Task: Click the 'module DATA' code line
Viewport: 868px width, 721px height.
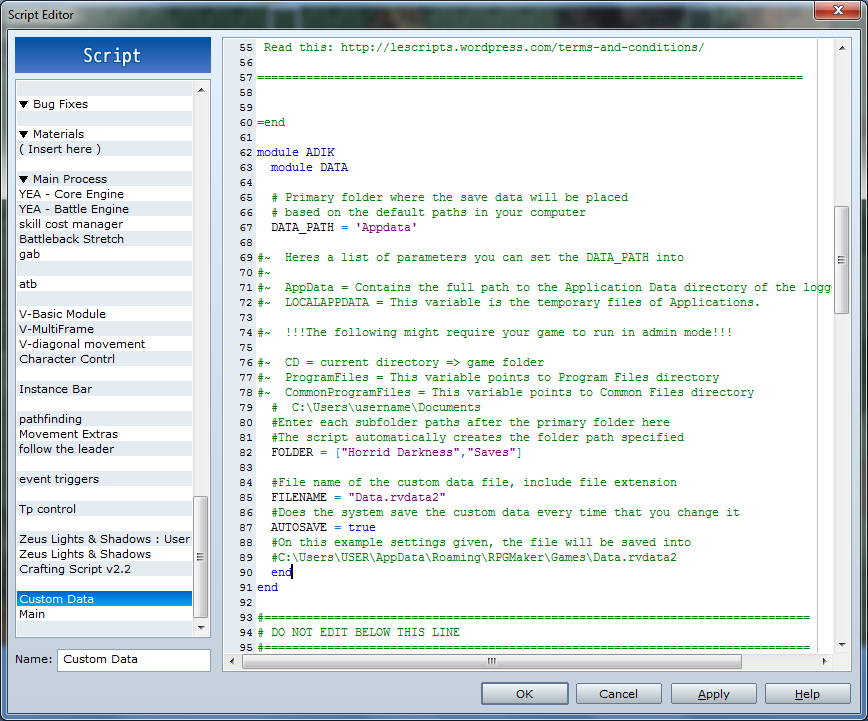Action: pos(309,167)
